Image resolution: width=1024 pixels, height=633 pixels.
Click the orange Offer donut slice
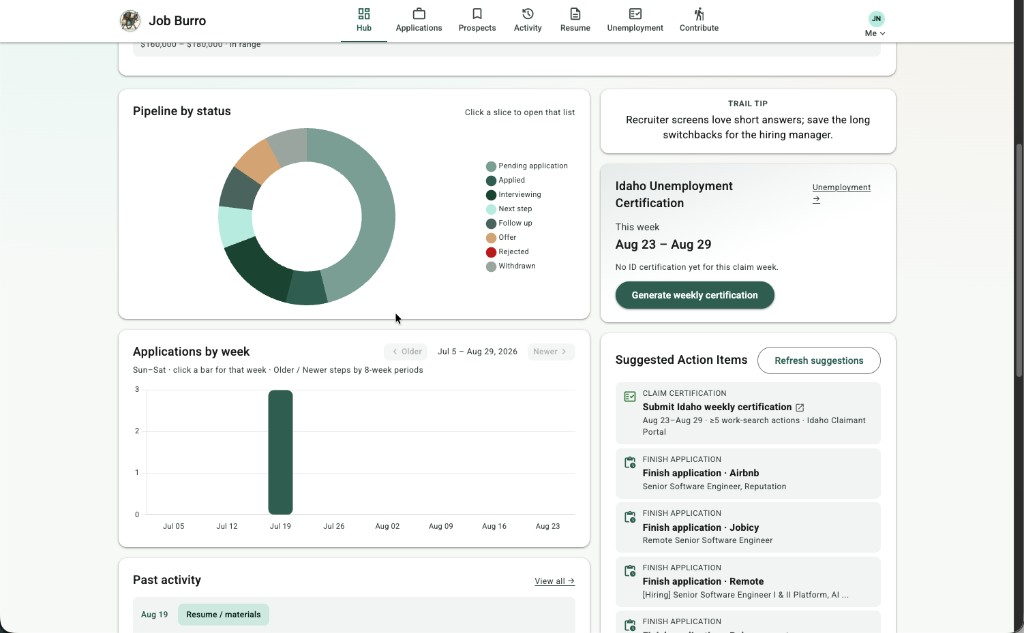coord(257,161)
